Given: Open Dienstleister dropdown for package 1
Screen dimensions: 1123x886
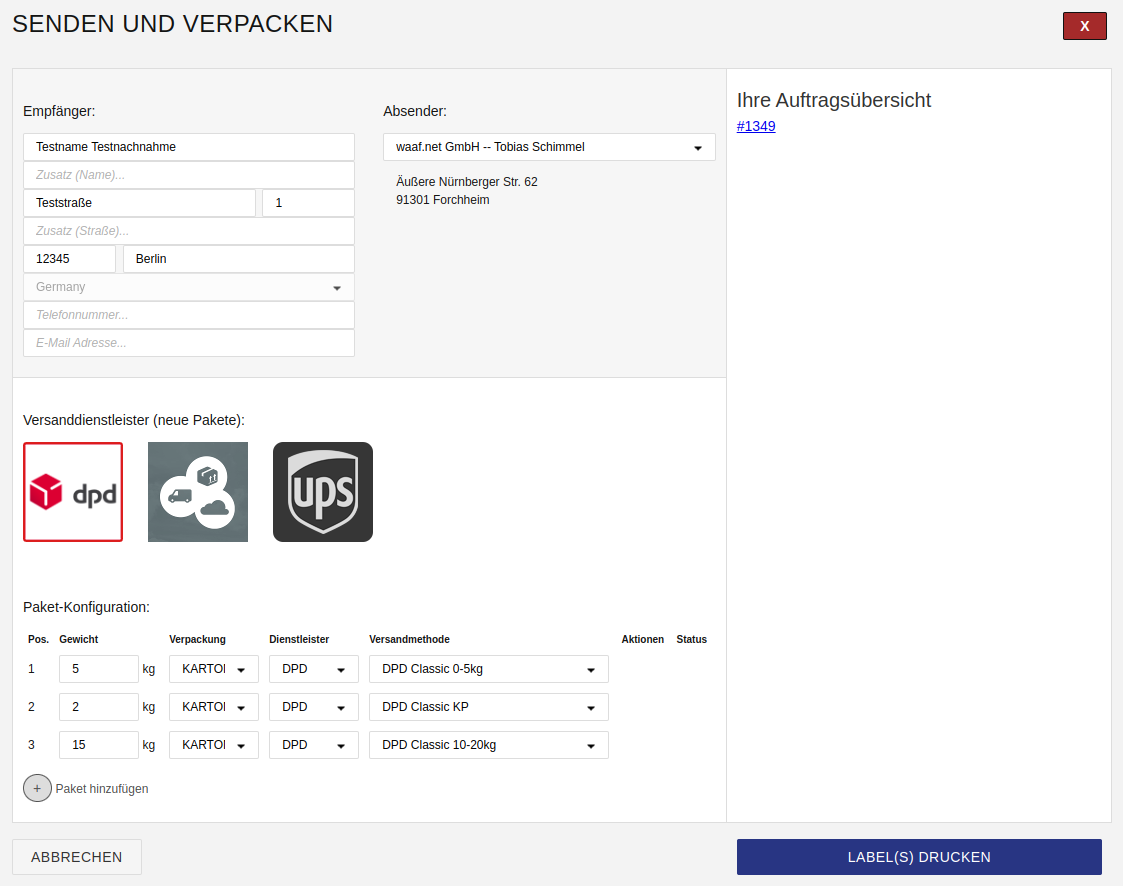Looking at the screenshot, I should coord(314,669).
